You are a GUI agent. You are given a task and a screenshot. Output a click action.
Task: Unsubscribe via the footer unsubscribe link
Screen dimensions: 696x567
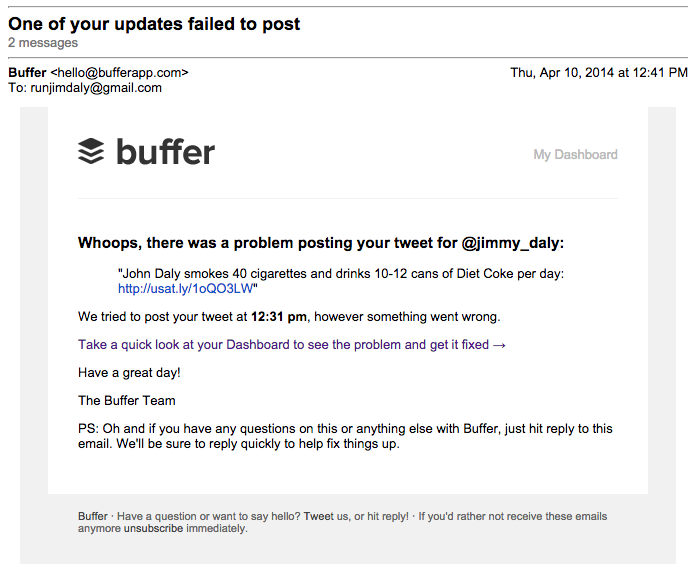[153, 529]
